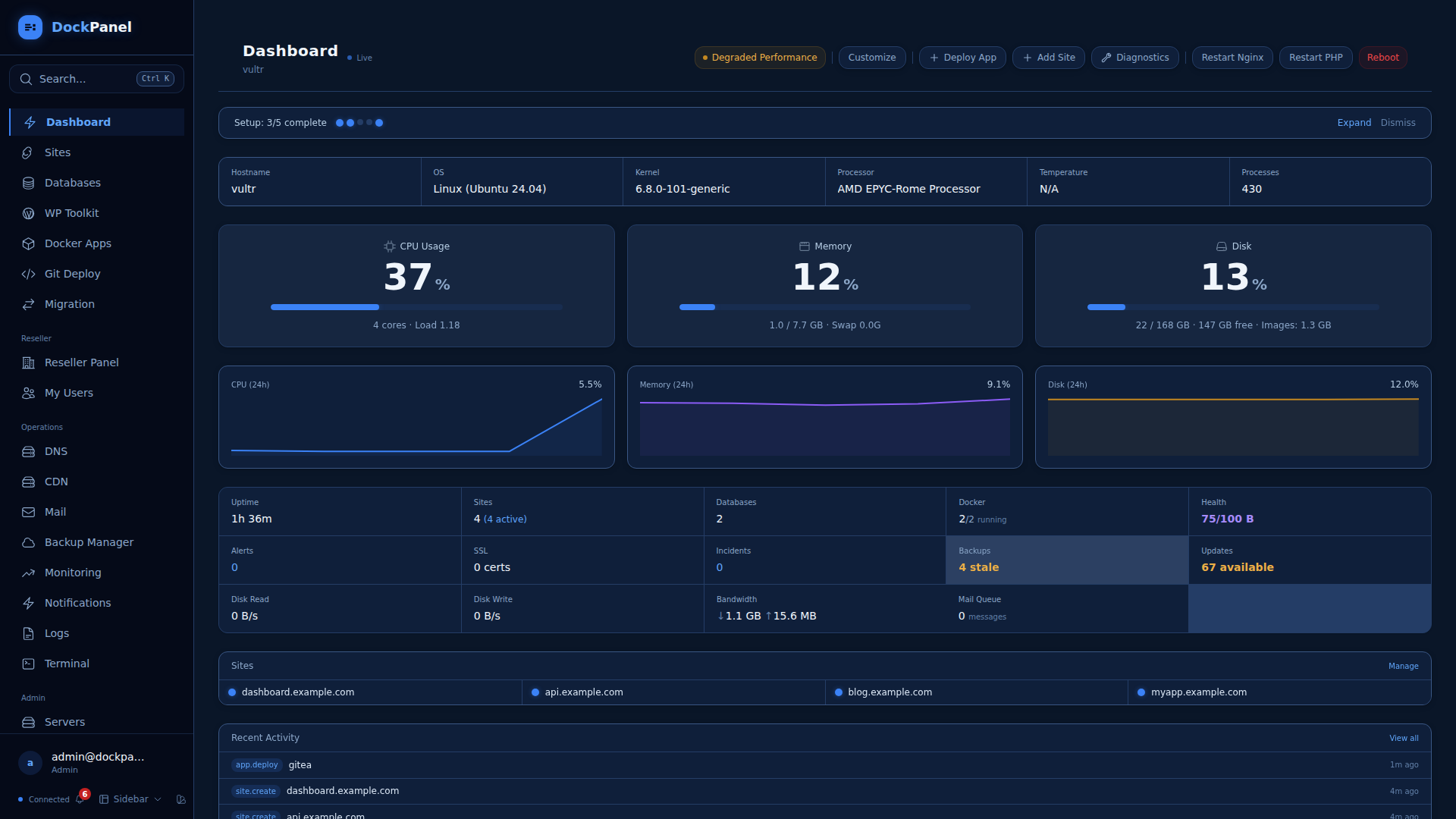This screenshot has height=819, width=1456.
Task: Click the Git Deploy code icon
Action: (29, 274)
